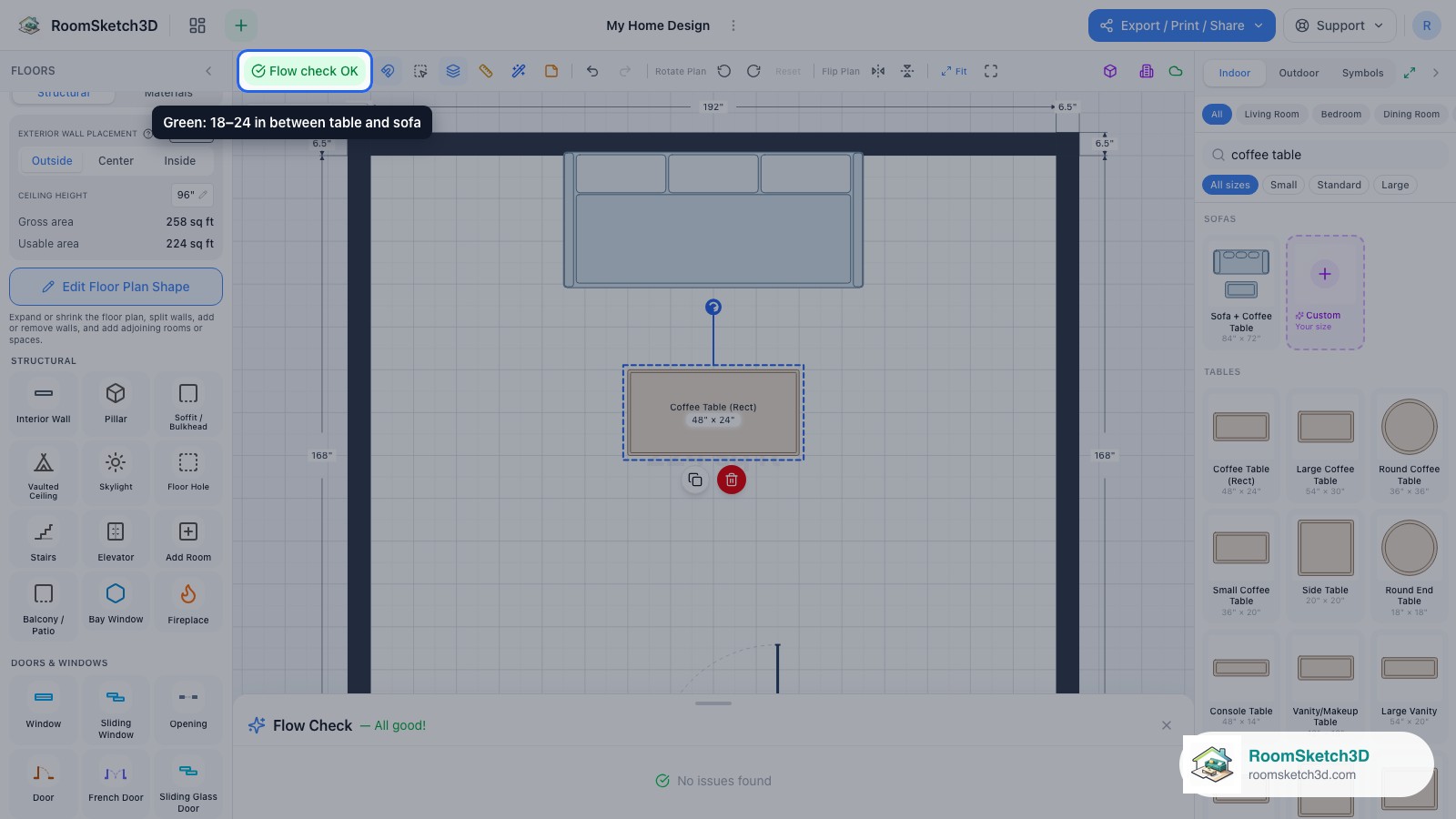This screenshot has width=1456, height=819.
Task: Add a Custom size item
Action: (1325, 293)
